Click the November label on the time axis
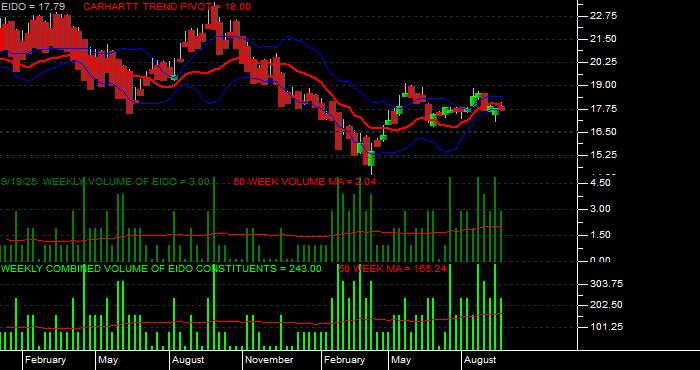This screenshot has width=700, height=370. click(270, 360)
